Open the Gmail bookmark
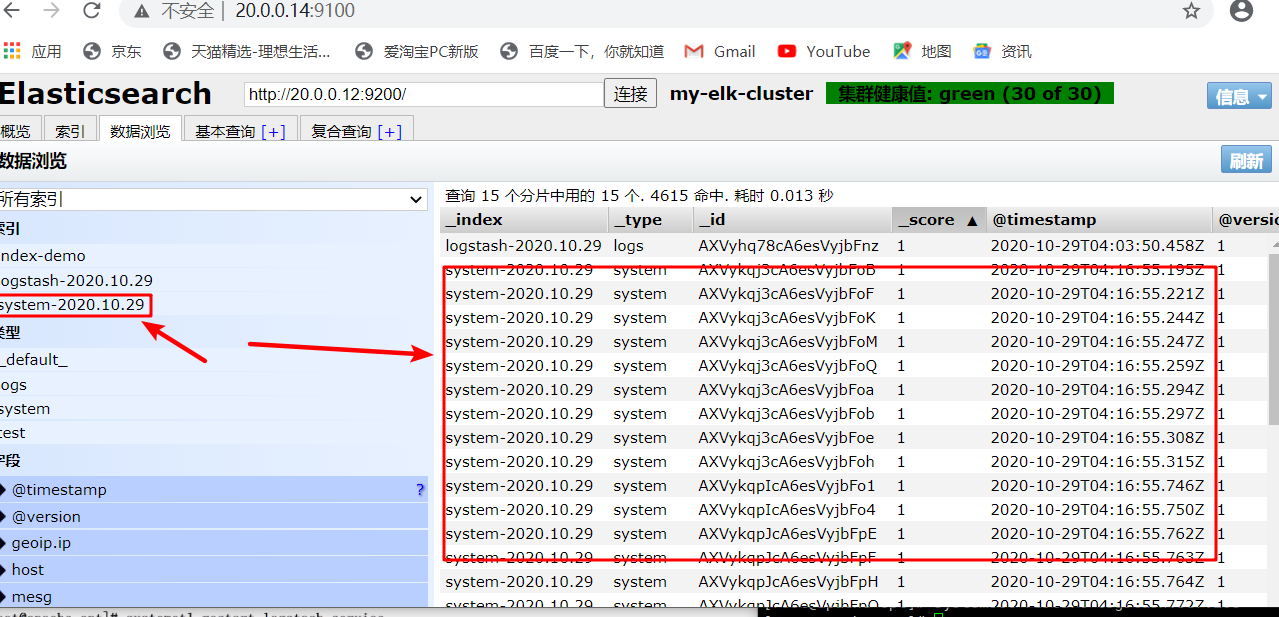Screen dimensions: 1279x617 720,51
